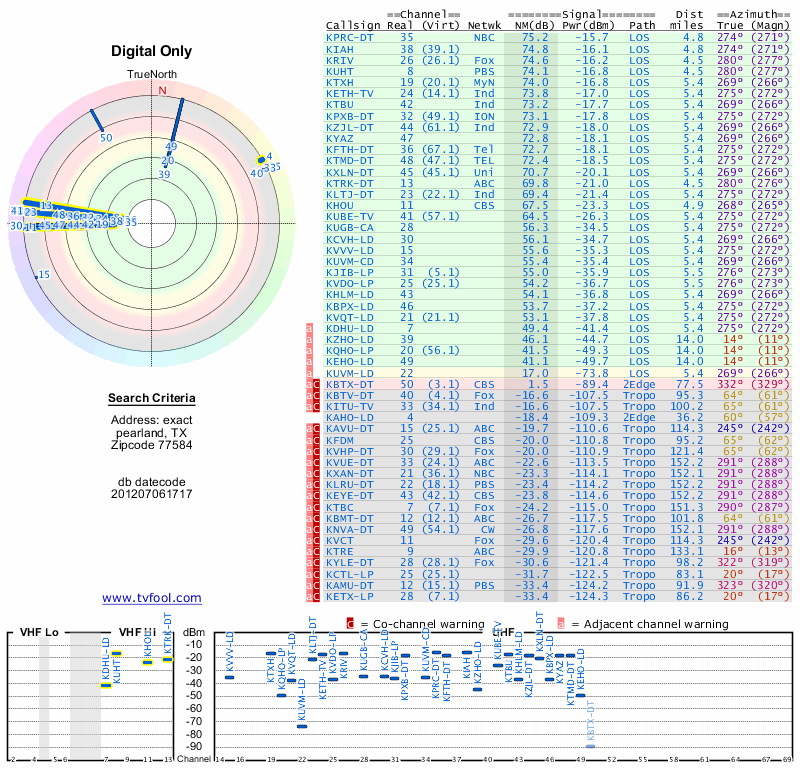Viewport: 800px width, 768px height.
Task: Select KAVU-DT callsign in the table
Action: 349,429
